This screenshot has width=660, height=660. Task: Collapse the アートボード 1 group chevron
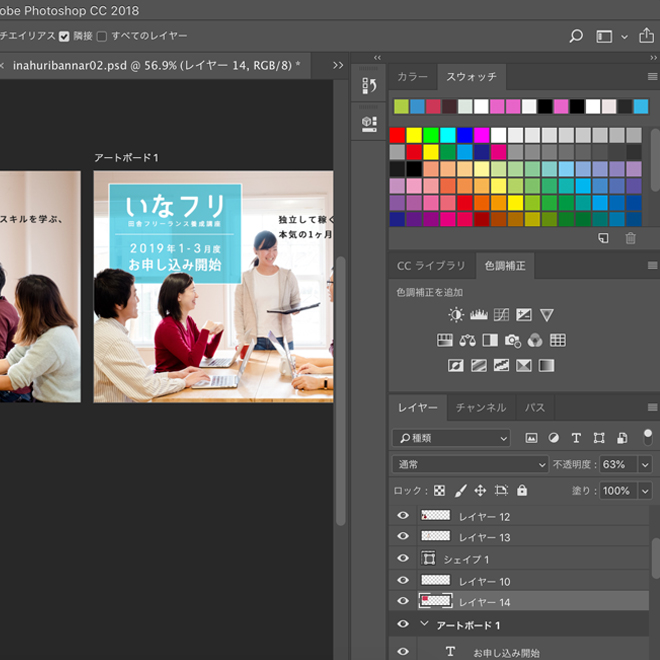(424, 624)
